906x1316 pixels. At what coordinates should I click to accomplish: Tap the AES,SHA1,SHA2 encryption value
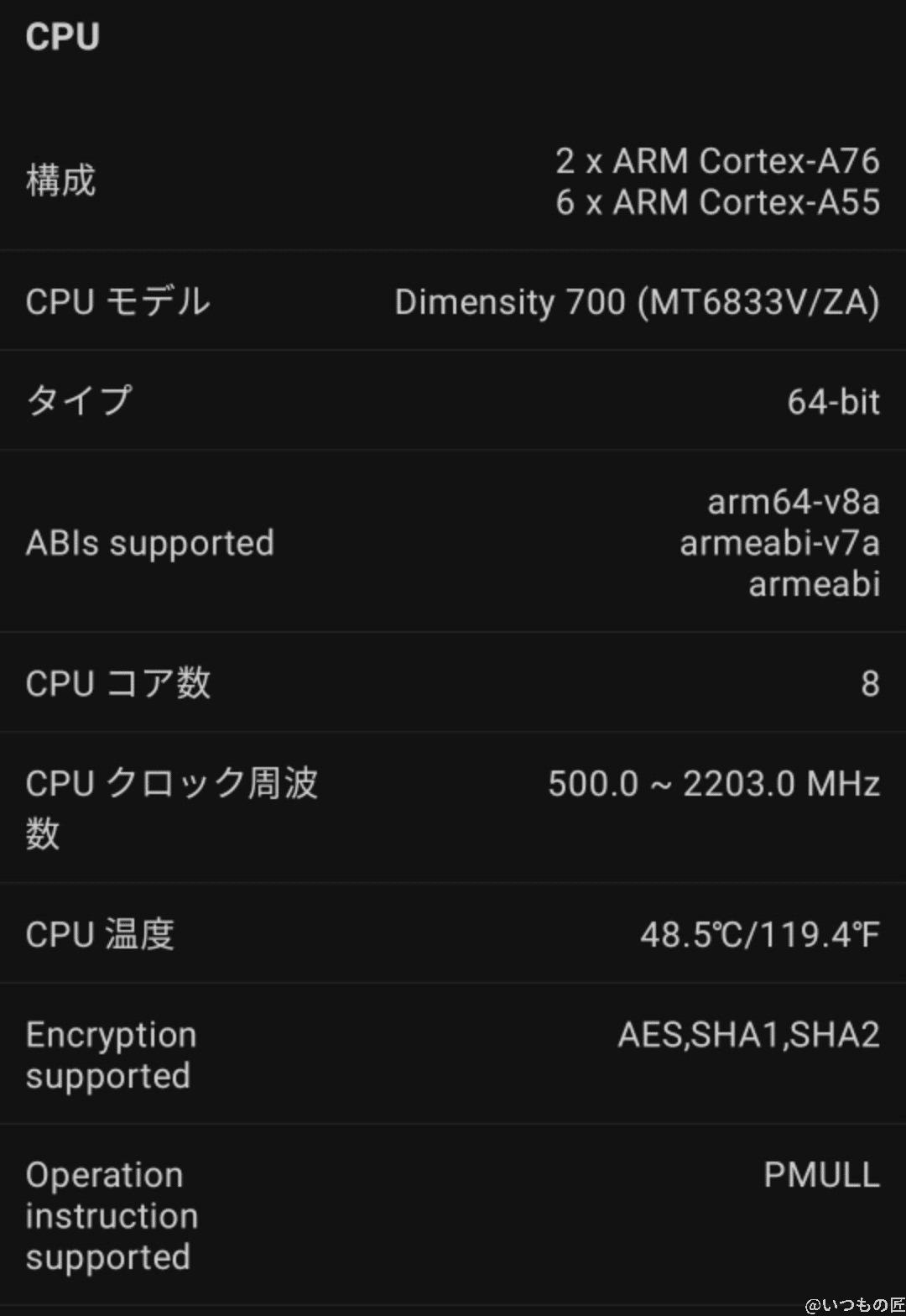coord(748,1035)
